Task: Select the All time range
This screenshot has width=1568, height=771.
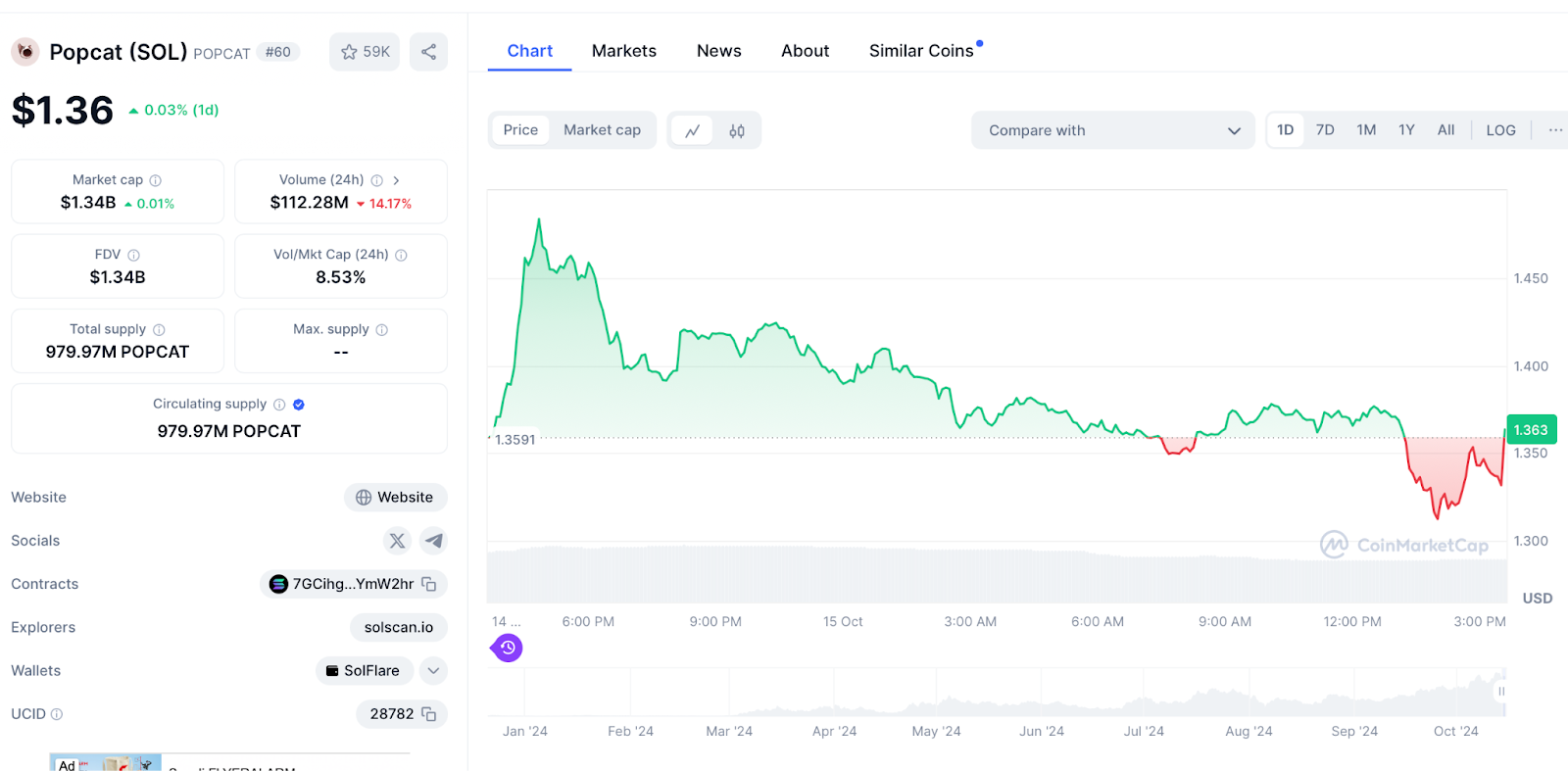Action: 1445,130
